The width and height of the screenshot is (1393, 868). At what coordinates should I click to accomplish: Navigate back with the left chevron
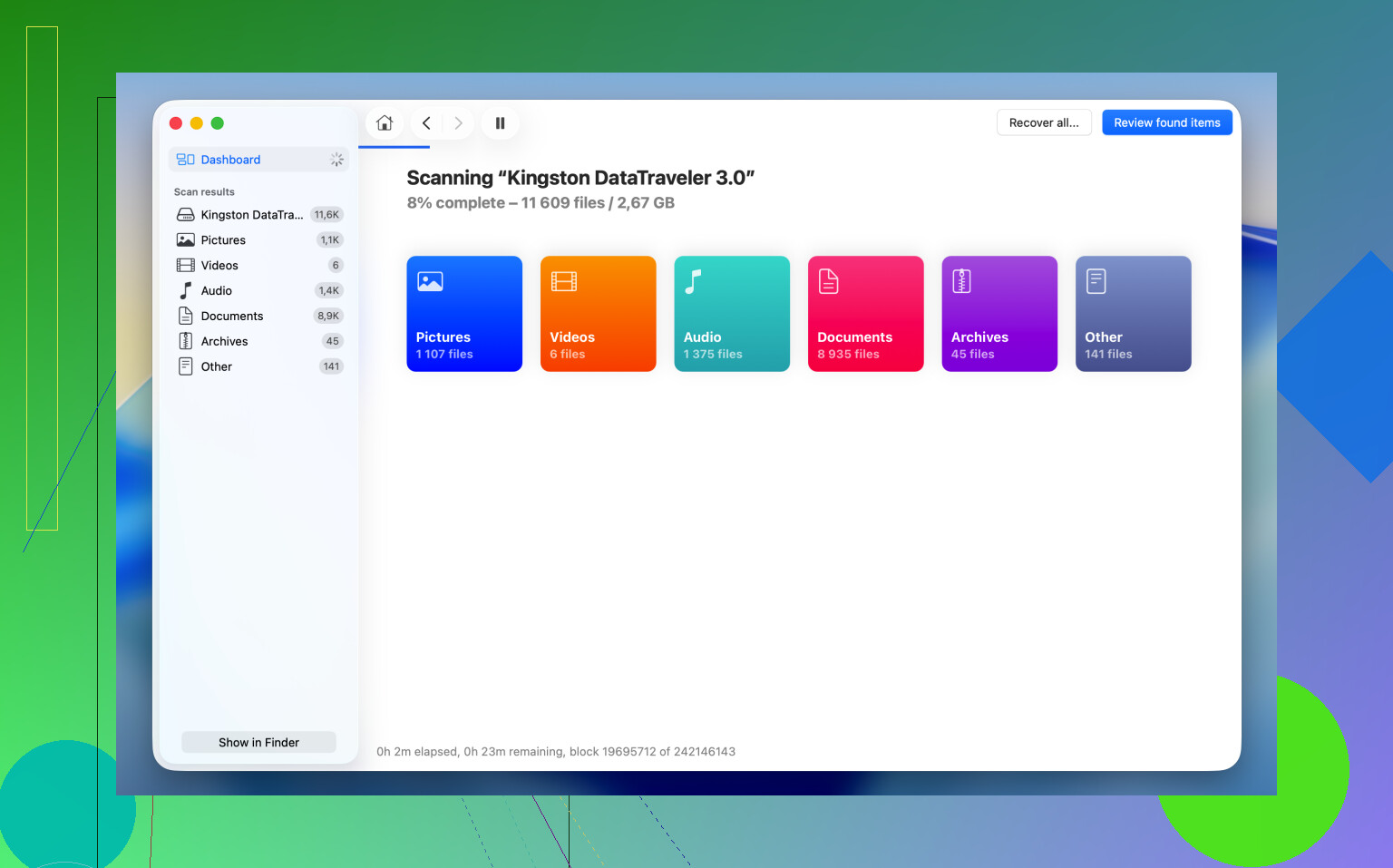pos(426,123)
